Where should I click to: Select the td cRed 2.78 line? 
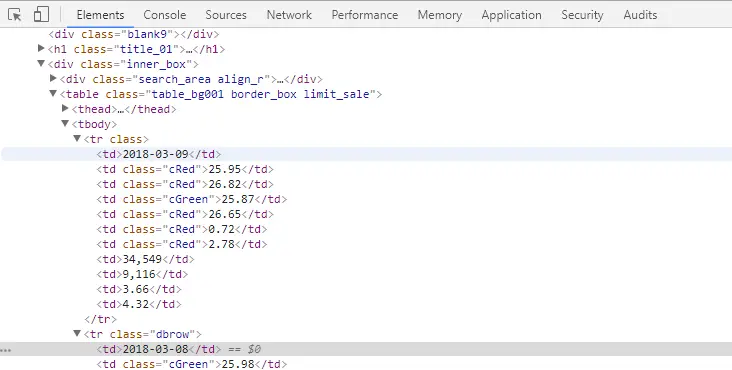tap(182, 244)
